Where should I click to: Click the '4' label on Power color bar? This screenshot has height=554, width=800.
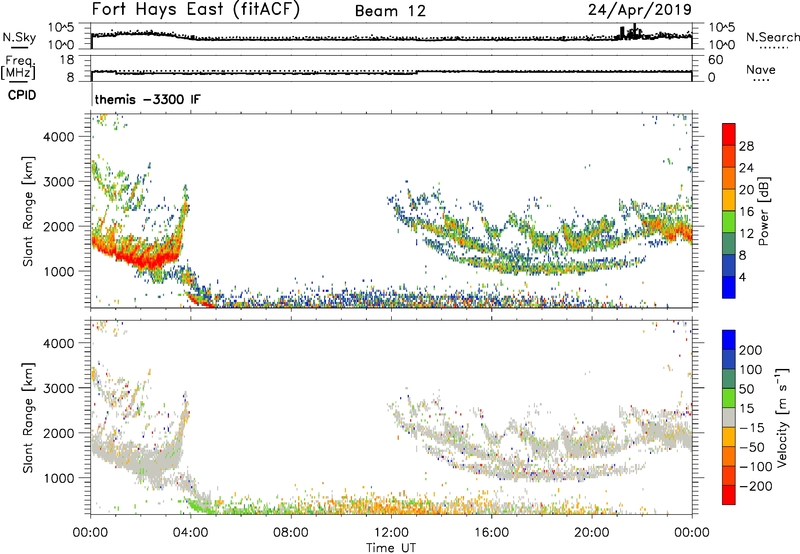(743, 277)
